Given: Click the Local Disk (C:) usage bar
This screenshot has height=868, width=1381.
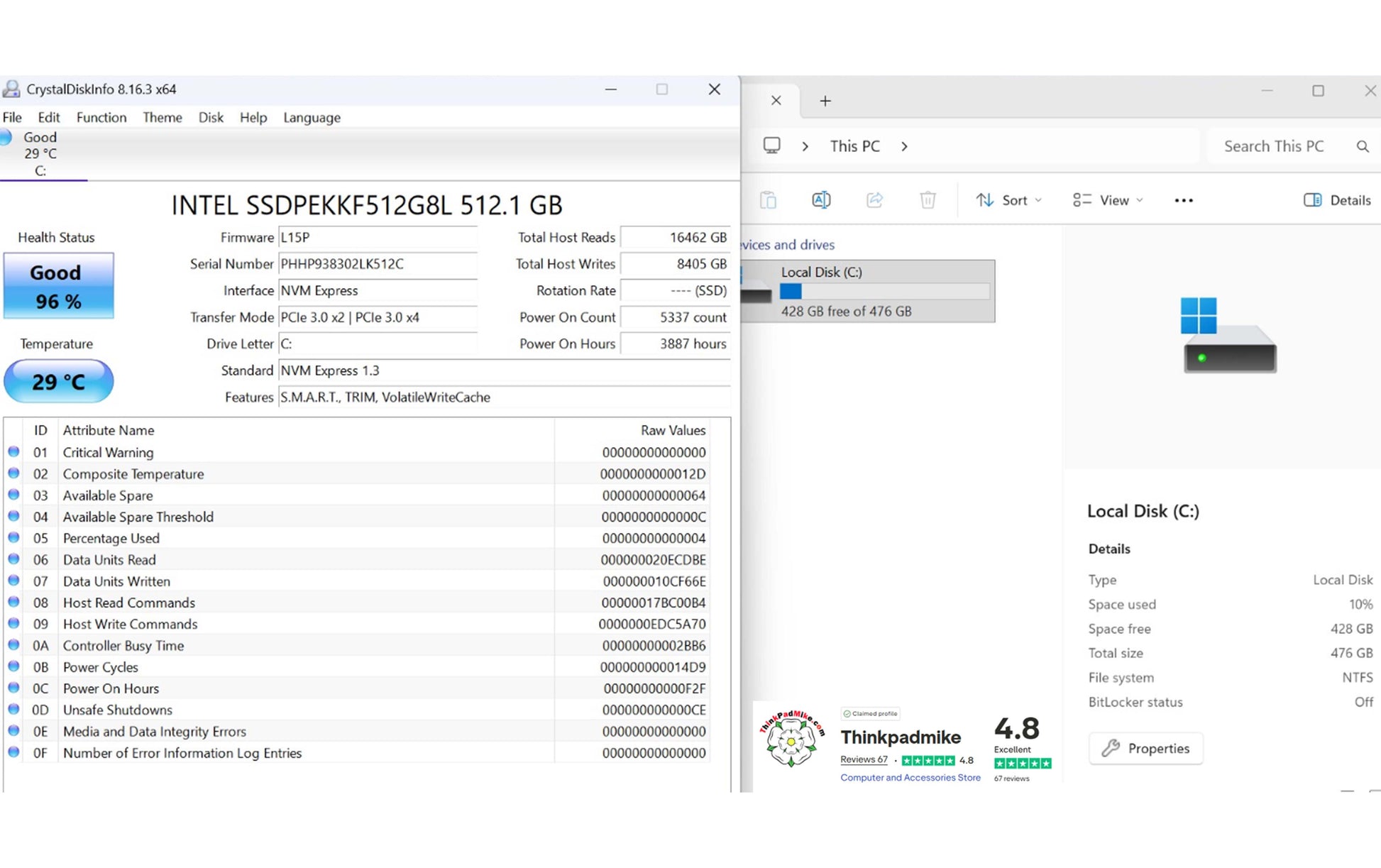Looking at the screenshot, I should 884,291.
